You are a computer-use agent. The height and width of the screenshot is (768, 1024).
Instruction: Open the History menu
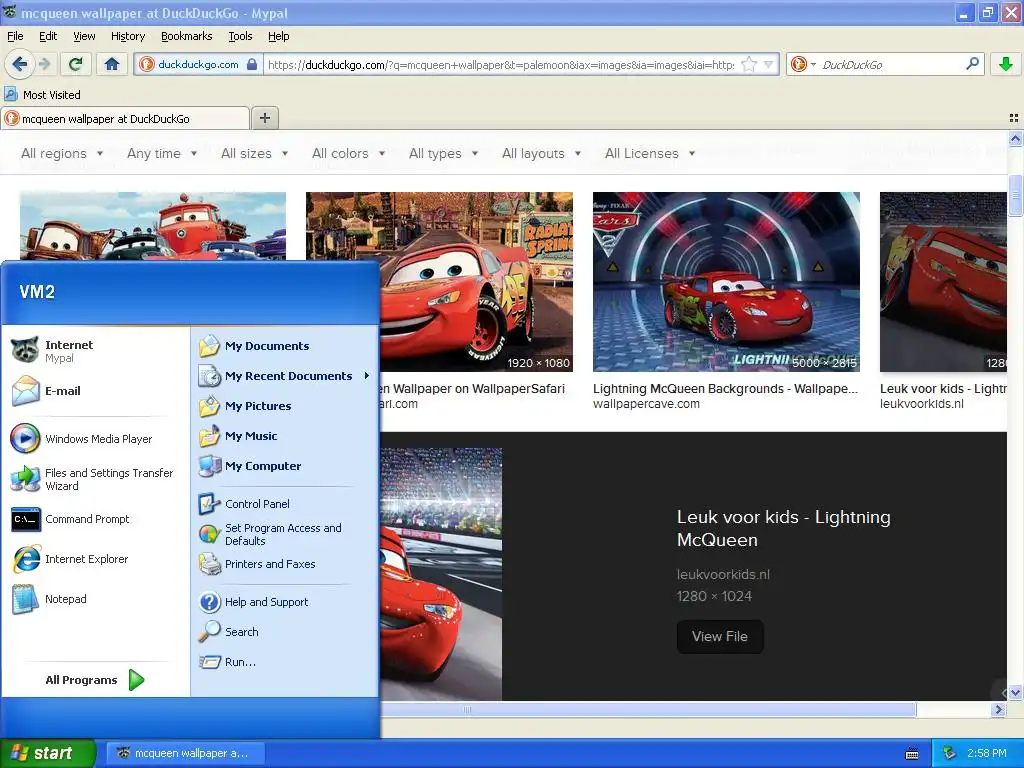(128, 36)
